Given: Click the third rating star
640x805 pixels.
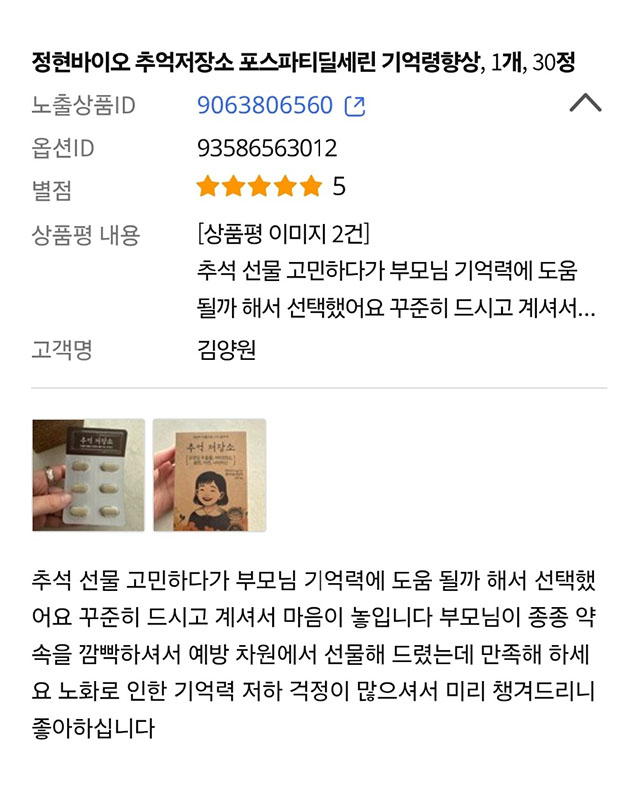Looking at the screenshot, I should pyautogui.click(x=259, y=186).
